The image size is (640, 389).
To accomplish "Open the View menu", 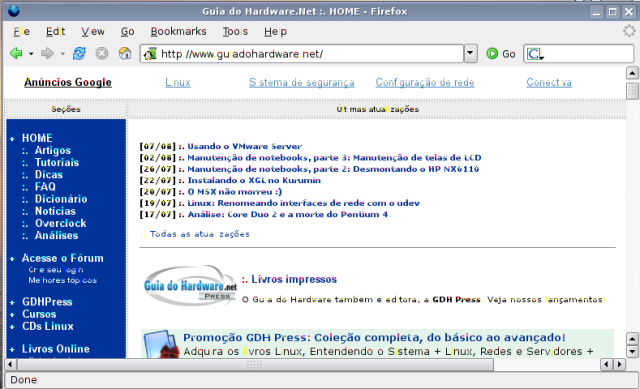I will click(x=93, y=31).
